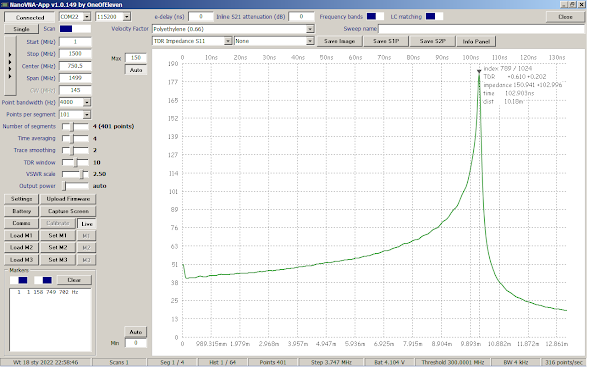589x369 pixels.
Task: Click the Trace smoothing slider
Action: [75, 150]
